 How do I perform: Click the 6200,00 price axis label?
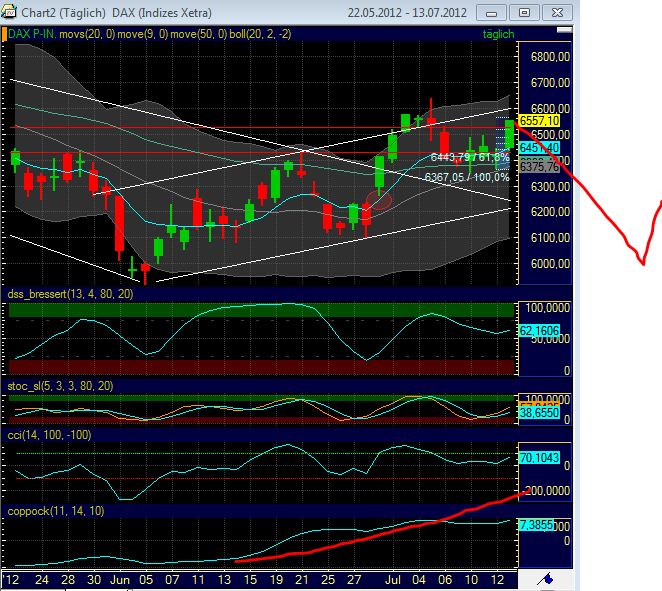coord(550,212)
